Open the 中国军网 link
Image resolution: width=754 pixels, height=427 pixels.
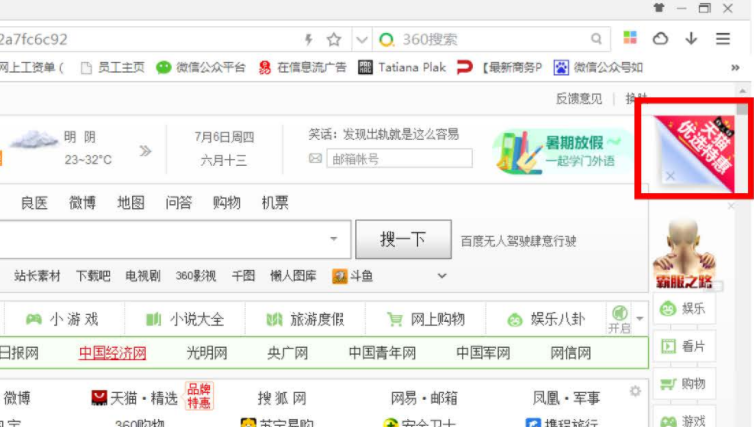[x=483, y=353]
